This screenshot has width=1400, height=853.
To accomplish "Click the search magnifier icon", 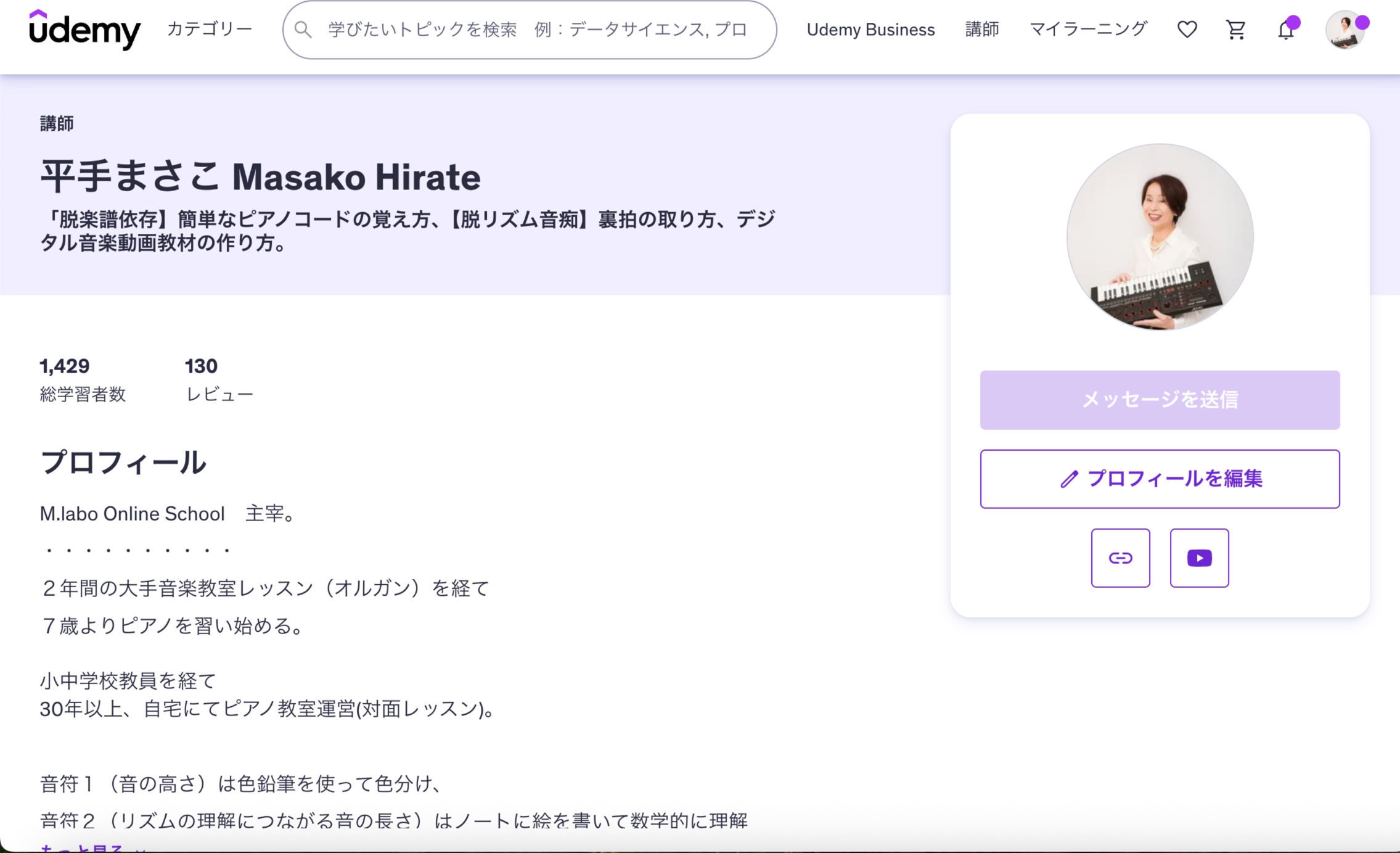I will [303, 30].
